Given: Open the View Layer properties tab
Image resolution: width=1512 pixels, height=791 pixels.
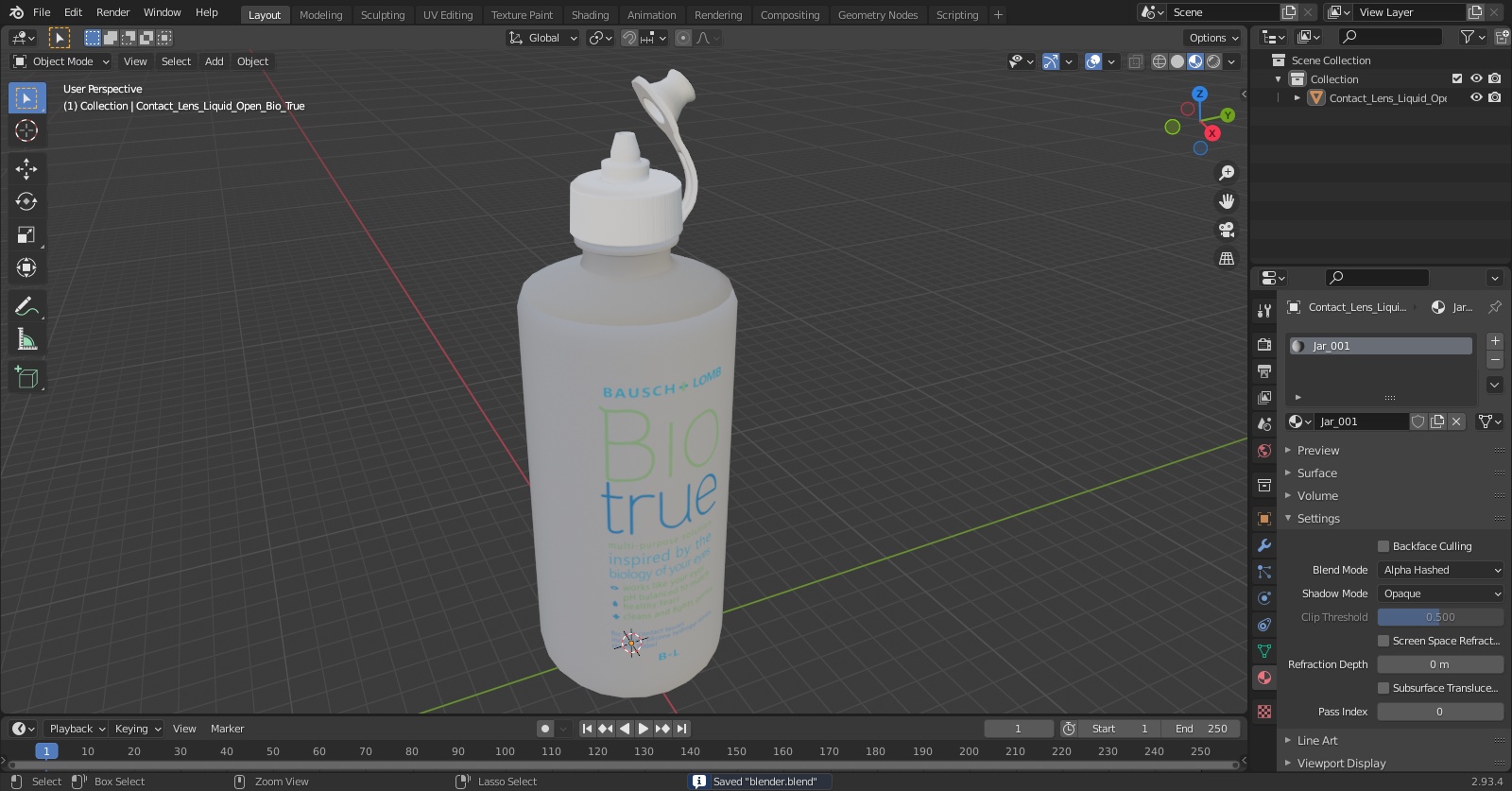Looking at the screenshot, I should [x=1264, y=398].
